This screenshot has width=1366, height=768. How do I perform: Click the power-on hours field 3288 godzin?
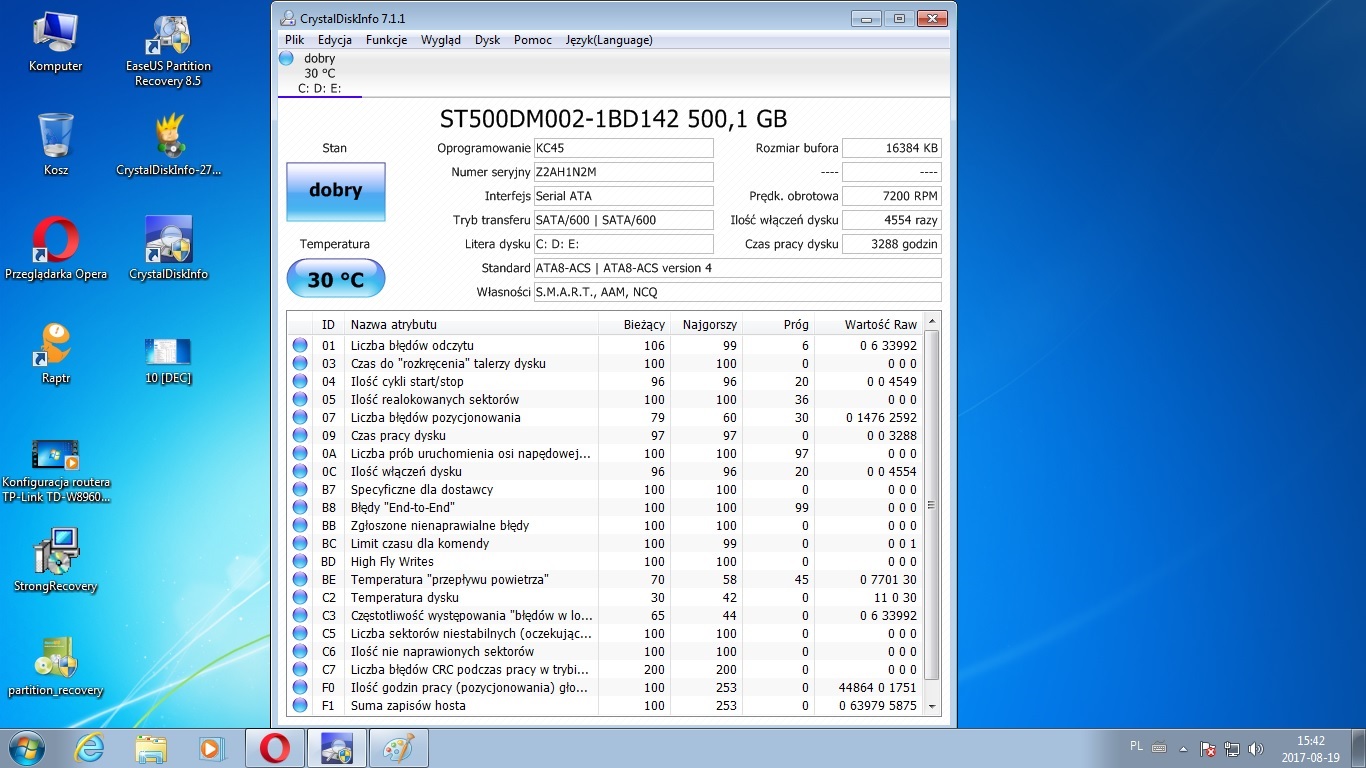click(x=892, y=244)
